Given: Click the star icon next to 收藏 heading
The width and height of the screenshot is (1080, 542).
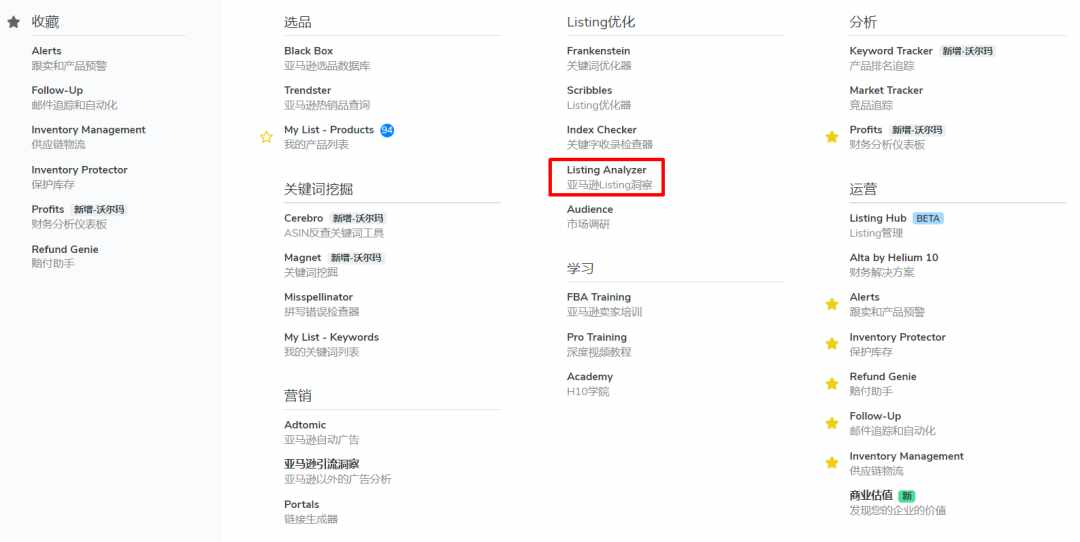Looking at the screenshot, I should (x=13, y=22).
